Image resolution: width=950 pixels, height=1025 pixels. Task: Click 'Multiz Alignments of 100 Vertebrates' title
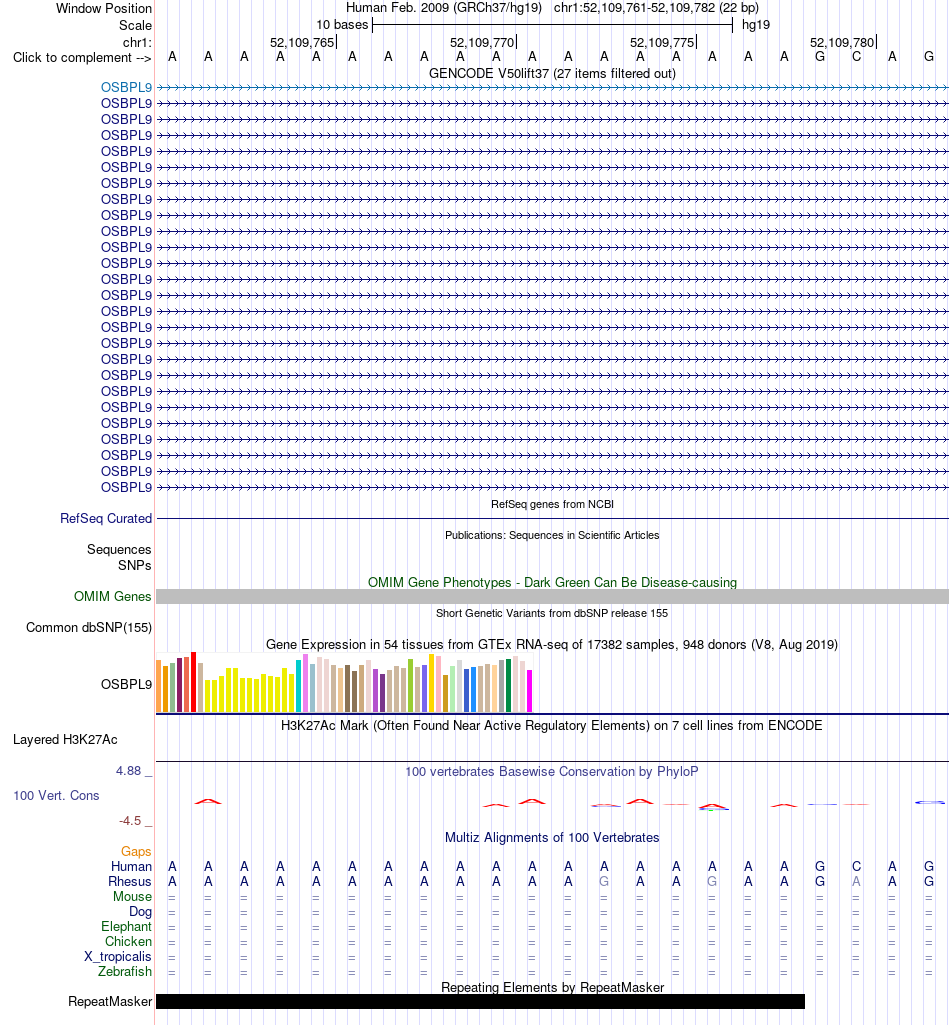[552, 838]
